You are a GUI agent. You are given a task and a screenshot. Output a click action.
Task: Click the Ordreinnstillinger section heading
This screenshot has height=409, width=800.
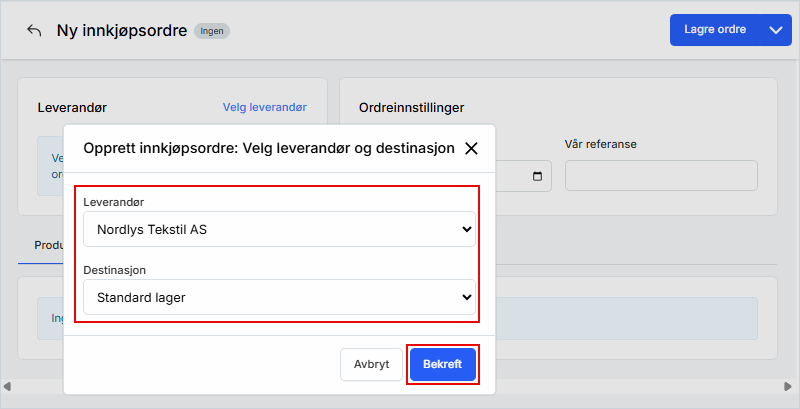click(411, 107)
